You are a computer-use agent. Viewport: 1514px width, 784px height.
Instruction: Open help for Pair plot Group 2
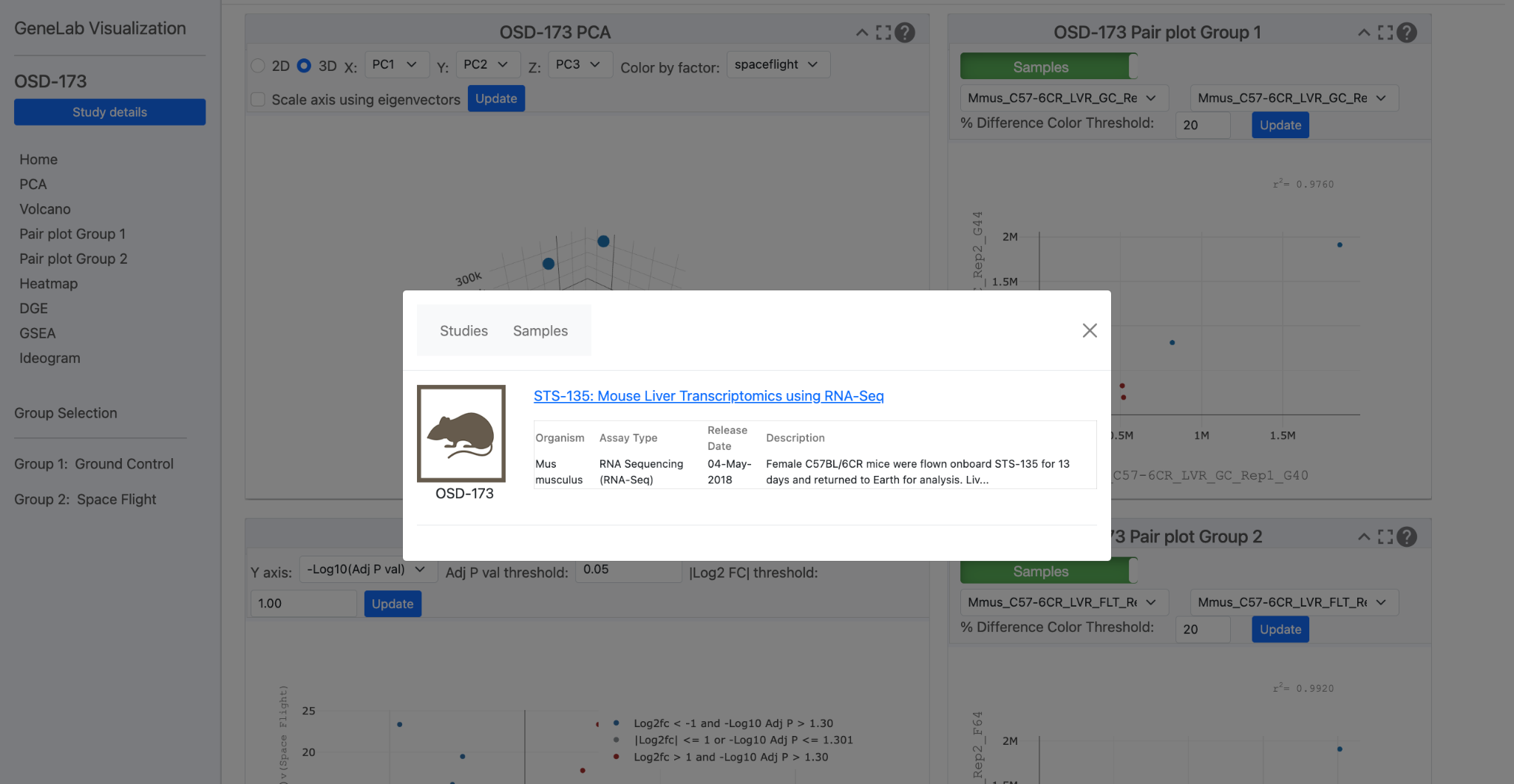click(1407, 537)
